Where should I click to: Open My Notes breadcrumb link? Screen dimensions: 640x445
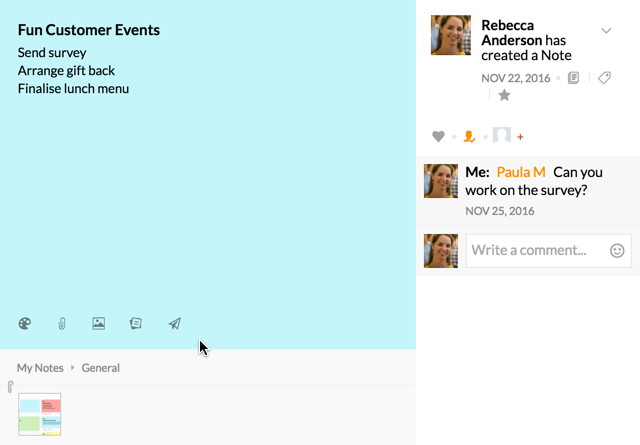[40, 368]
